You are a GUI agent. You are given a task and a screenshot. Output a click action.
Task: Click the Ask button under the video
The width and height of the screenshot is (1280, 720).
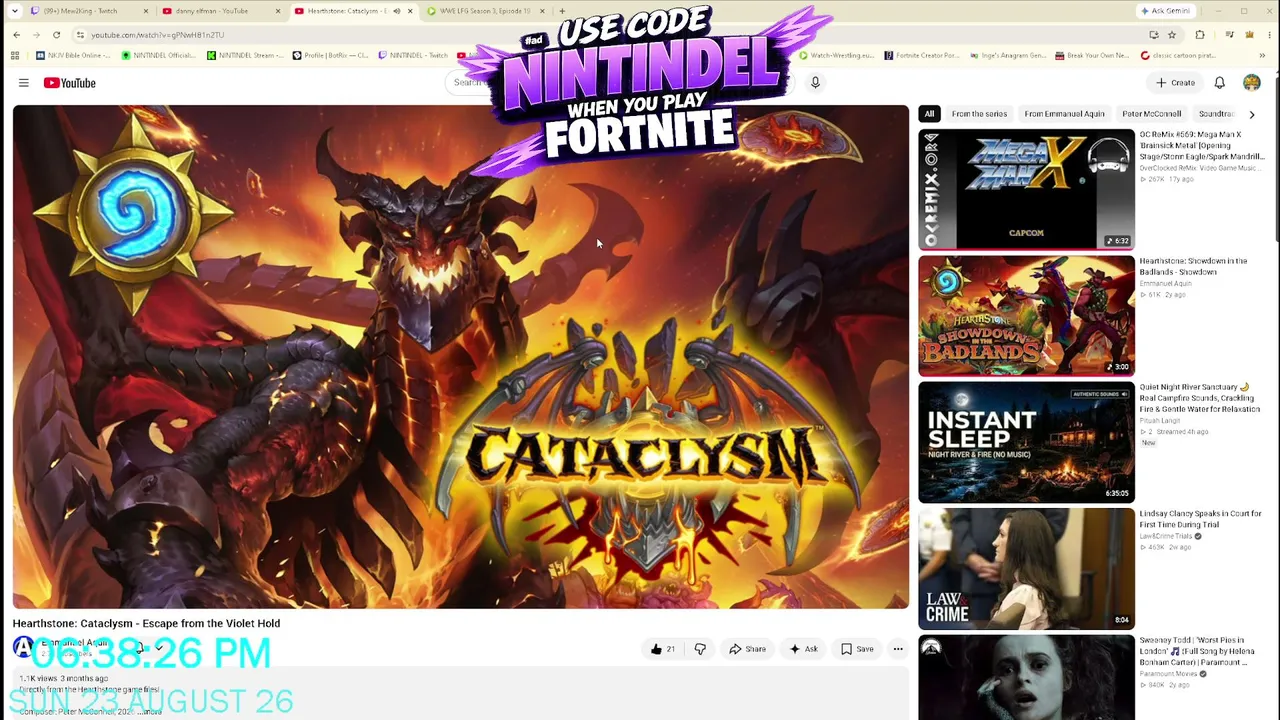pyautogui.click(x=803, y=649)
